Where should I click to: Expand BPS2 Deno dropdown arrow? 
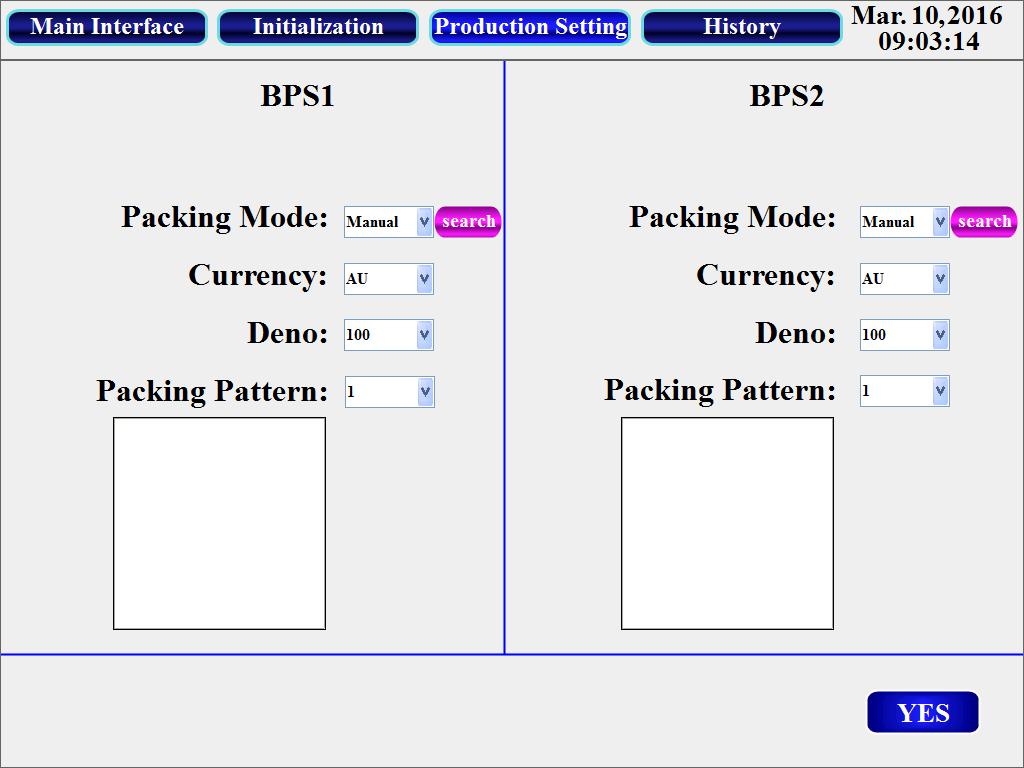940,335
